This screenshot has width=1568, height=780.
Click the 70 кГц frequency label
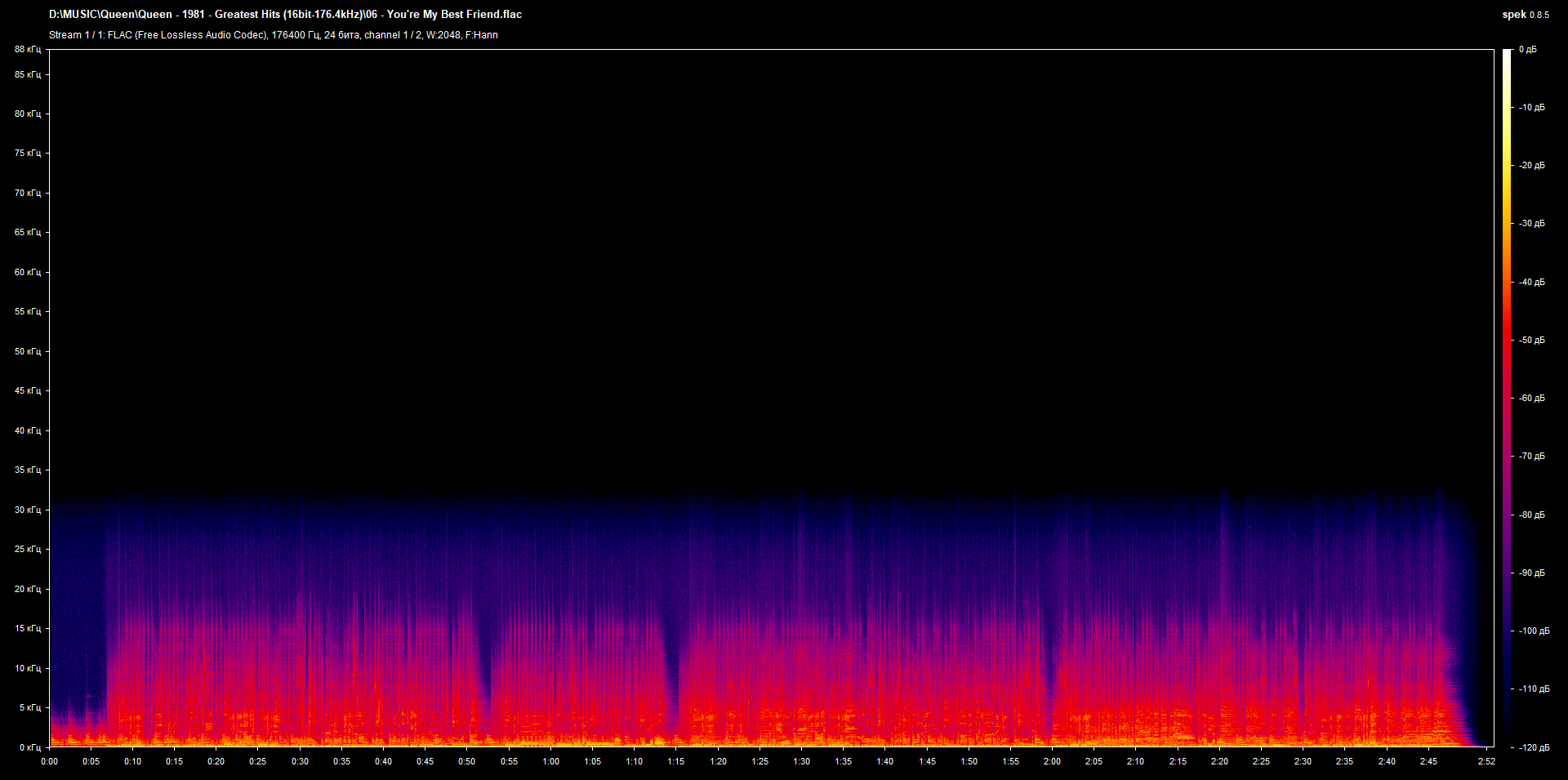point(27,193)
